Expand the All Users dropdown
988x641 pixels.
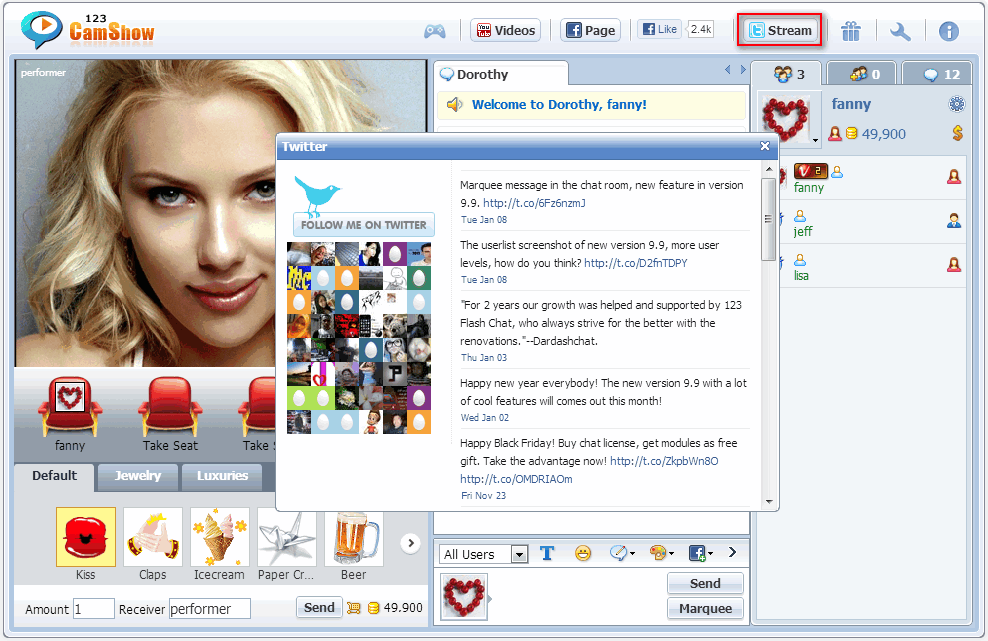point(518,554)
